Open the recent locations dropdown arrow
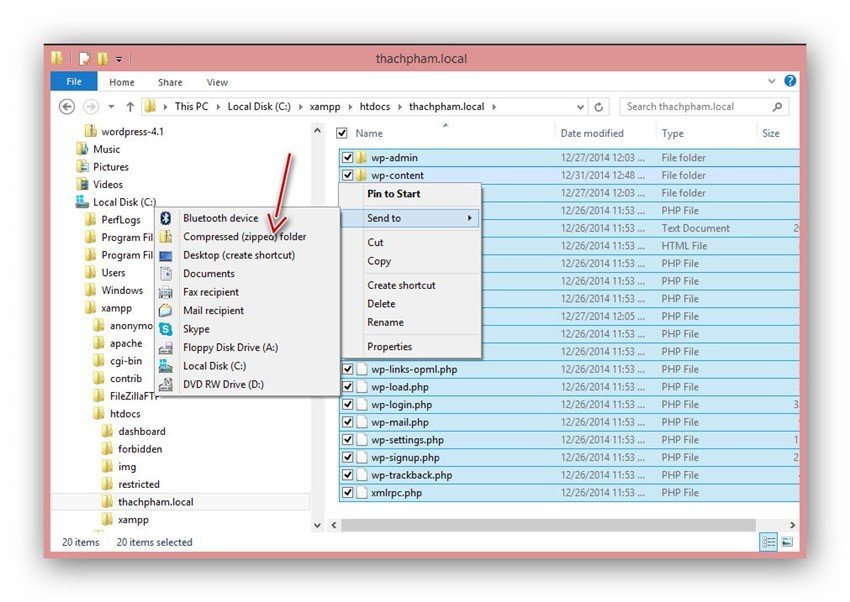The width and height of the screenshot is (850, 602). click(111, 106)
